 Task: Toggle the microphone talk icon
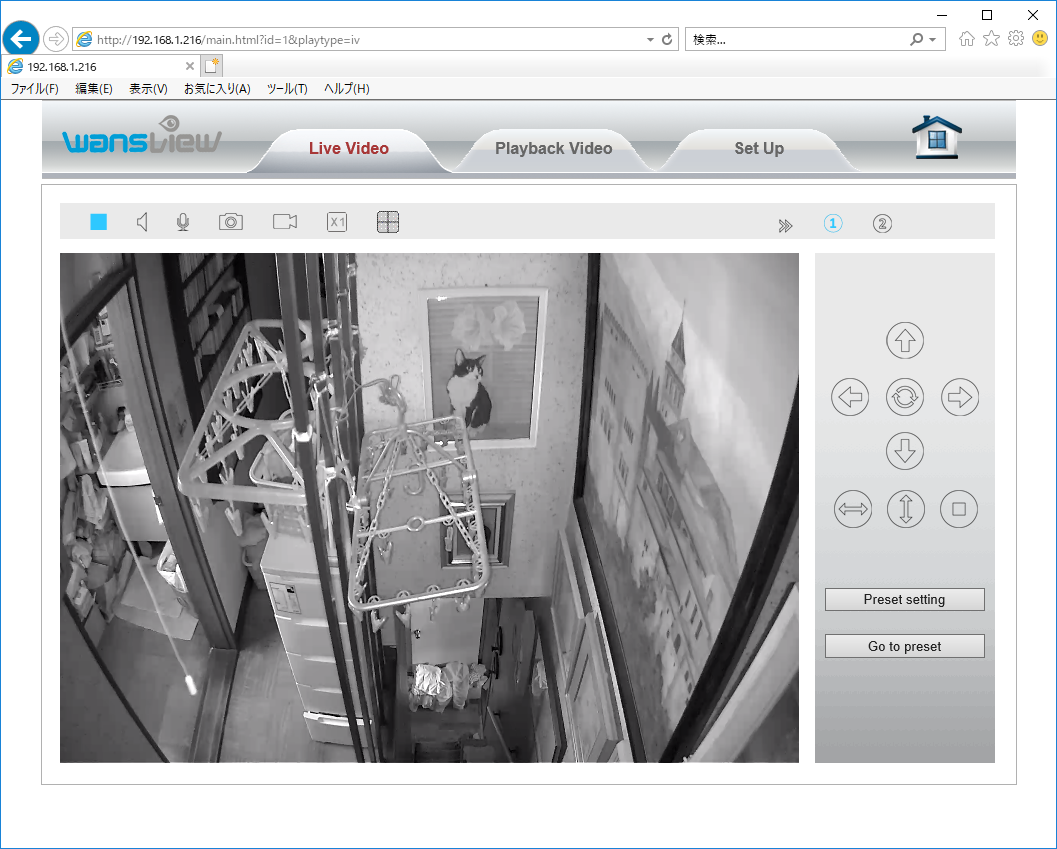[x=183, y=222]
